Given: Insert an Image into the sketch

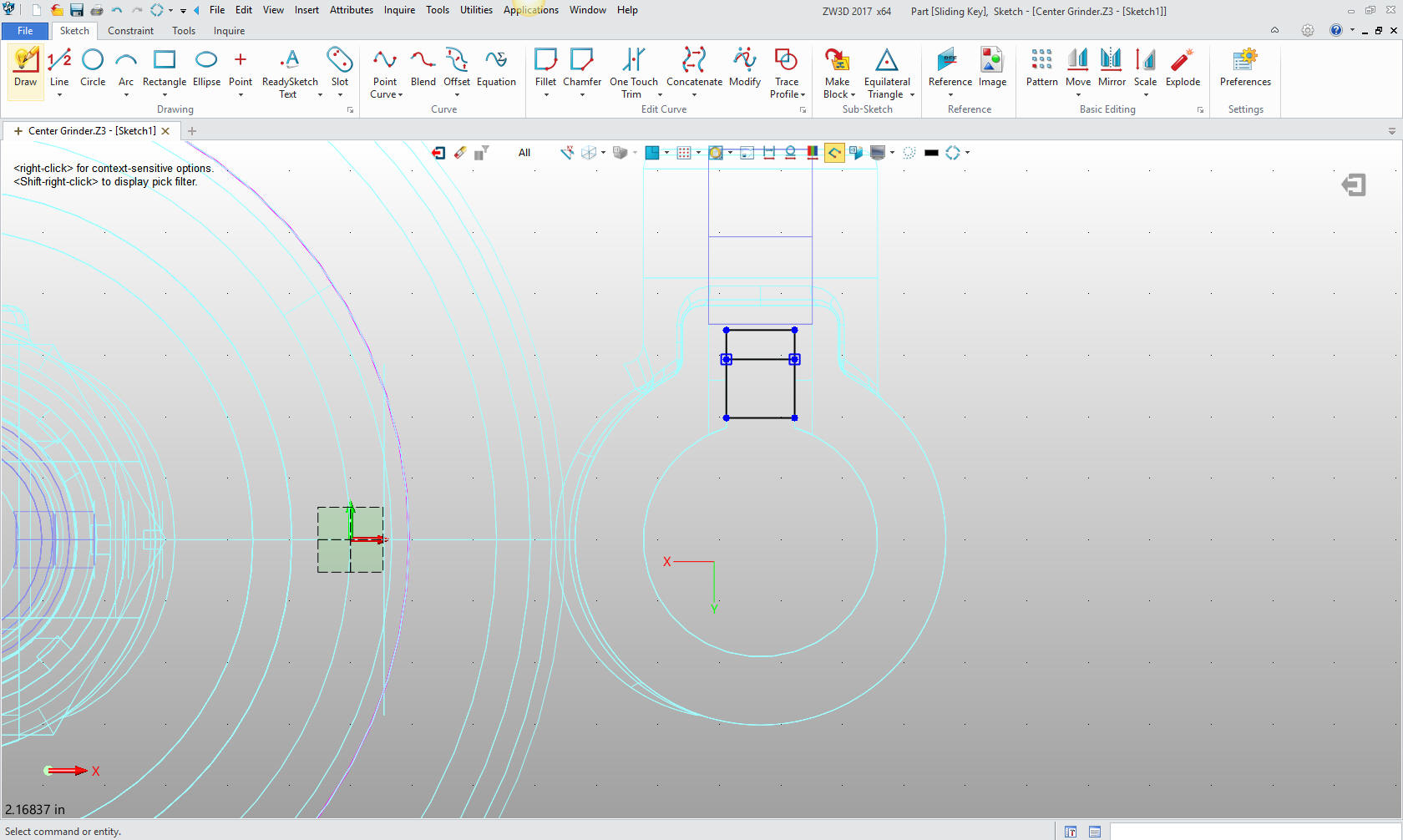Looking at the screenshot, I should point(992,68).
